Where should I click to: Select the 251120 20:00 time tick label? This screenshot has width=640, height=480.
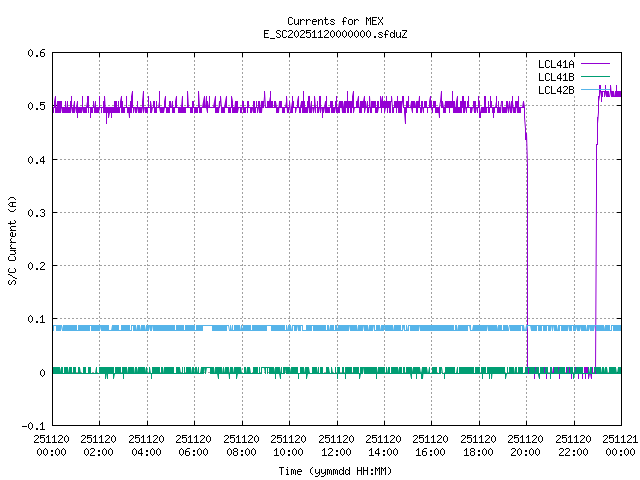pos(526,445)
